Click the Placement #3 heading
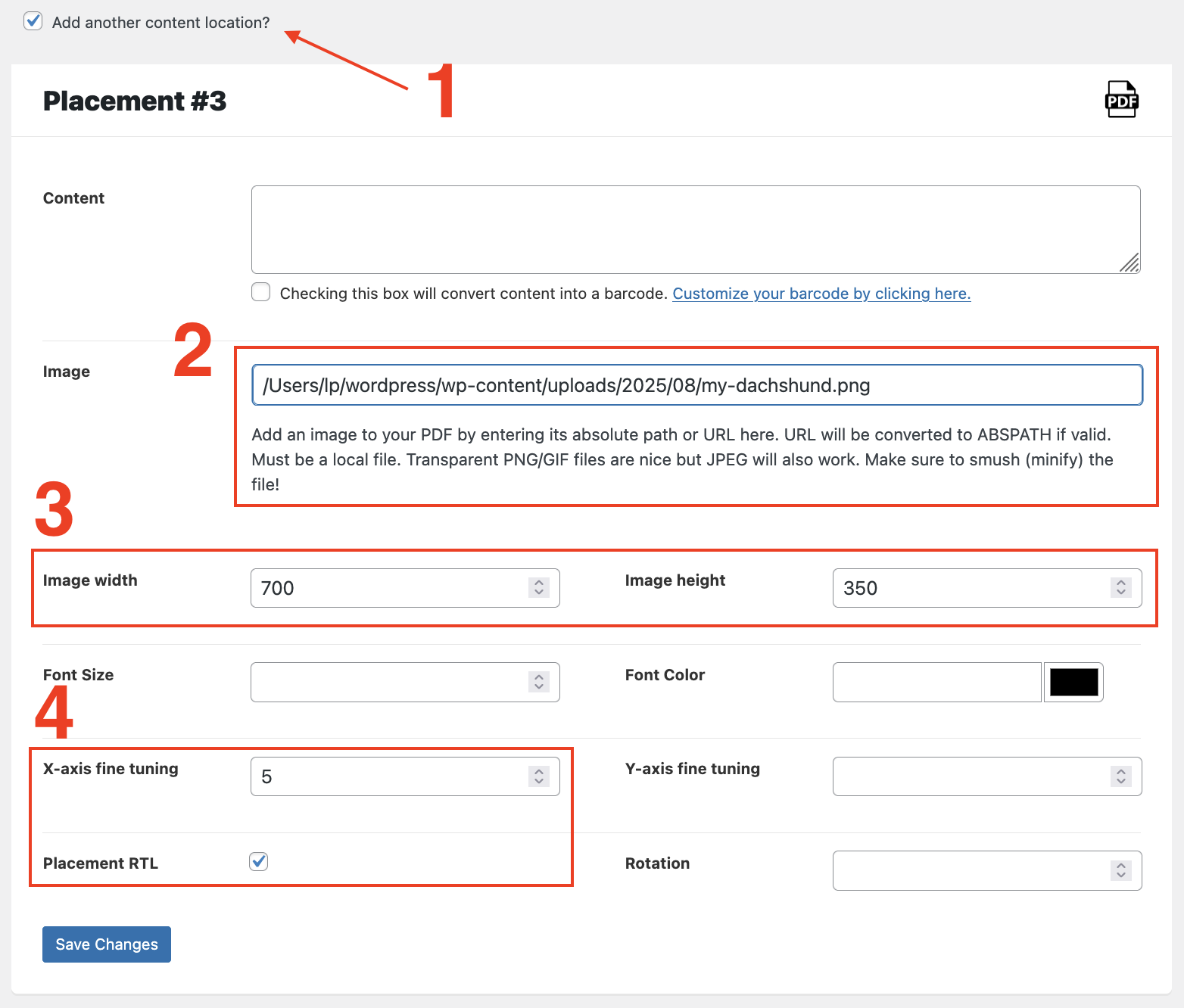Screen dimensions: 1184x1008 pyautogui.click(x=135, y=101)
